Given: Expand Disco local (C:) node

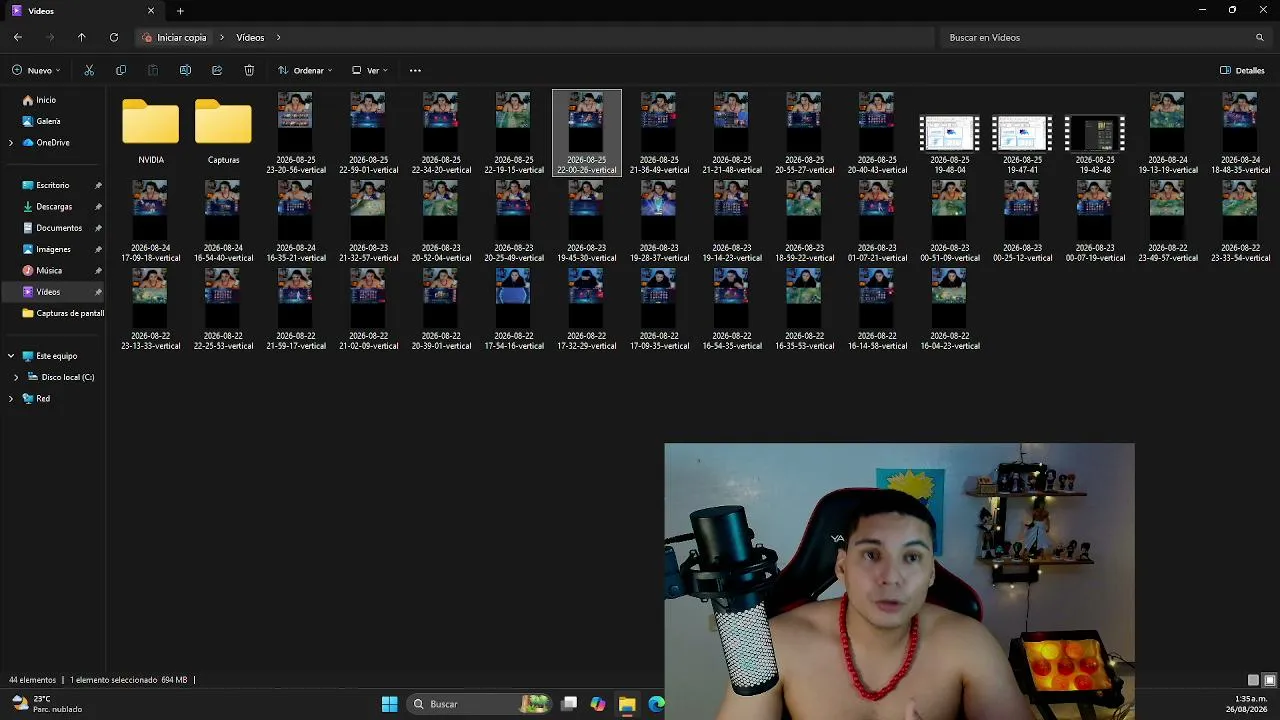Looking at the screenshot, I should click(16, 377).
